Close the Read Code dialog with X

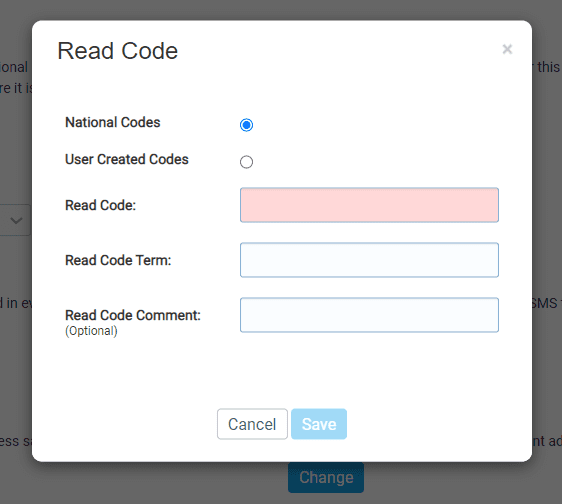pyautogui.click(x=507, y=49)
